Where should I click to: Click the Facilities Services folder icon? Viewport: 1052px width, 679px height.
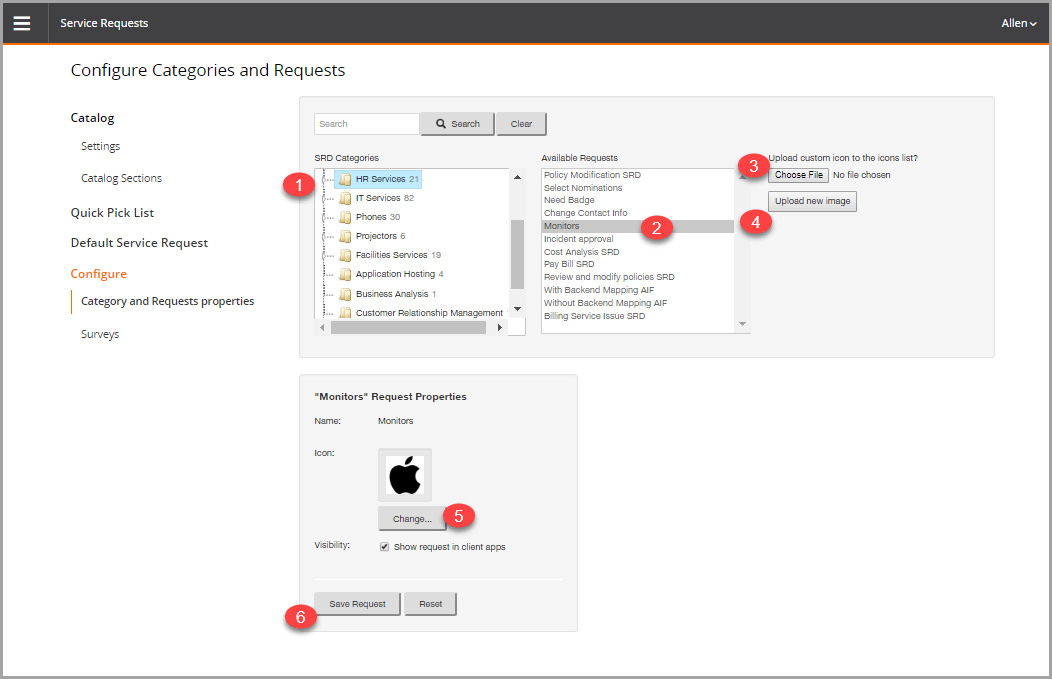347,254
